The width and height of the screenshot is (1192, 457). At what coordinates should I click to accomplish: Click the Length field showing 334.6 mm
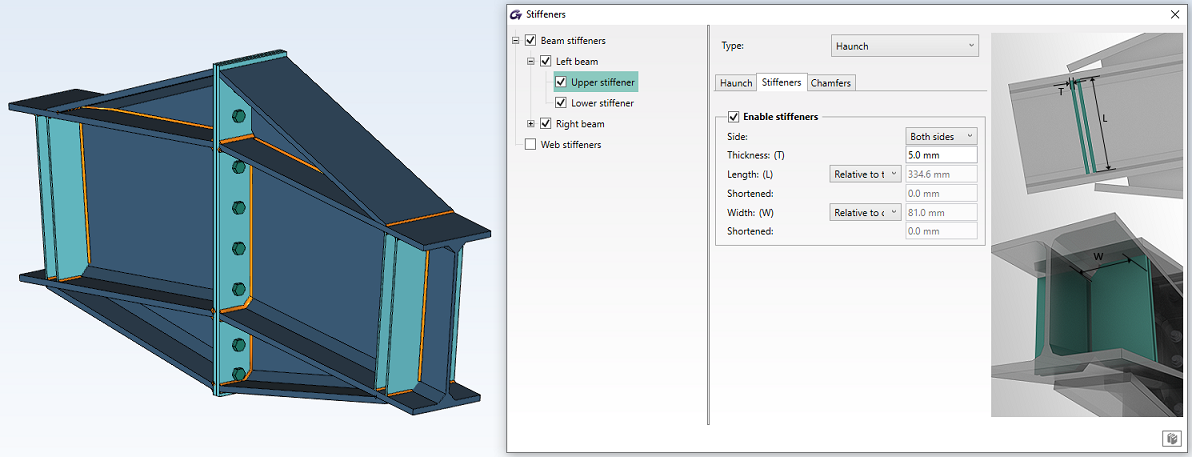pos(941,174)
